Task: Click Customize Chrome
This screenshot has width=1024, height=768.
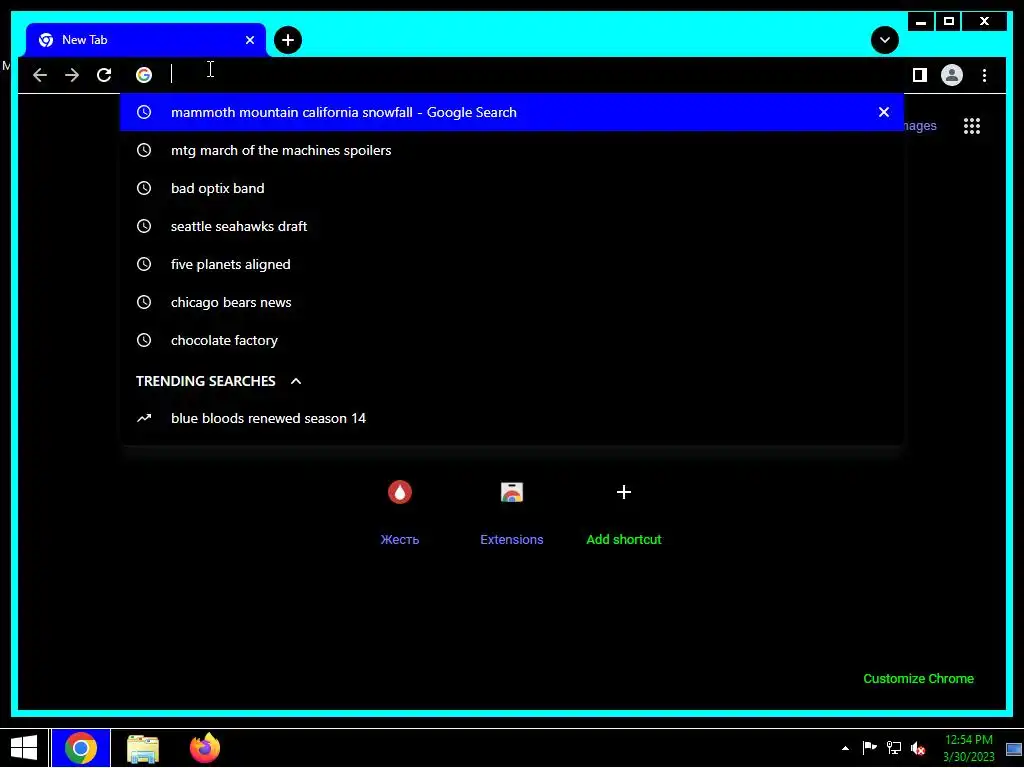Action: tap(918, 679)
